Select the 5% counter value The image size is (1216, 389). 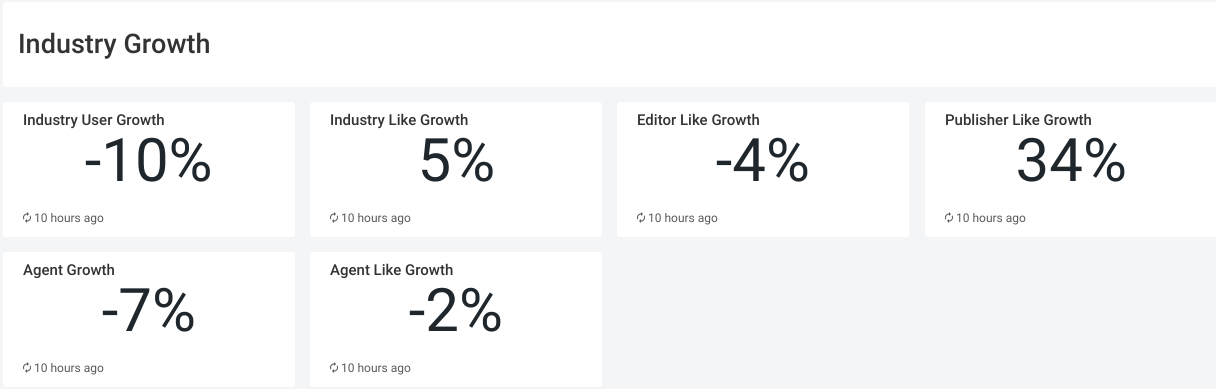click(x=457, y=161)
